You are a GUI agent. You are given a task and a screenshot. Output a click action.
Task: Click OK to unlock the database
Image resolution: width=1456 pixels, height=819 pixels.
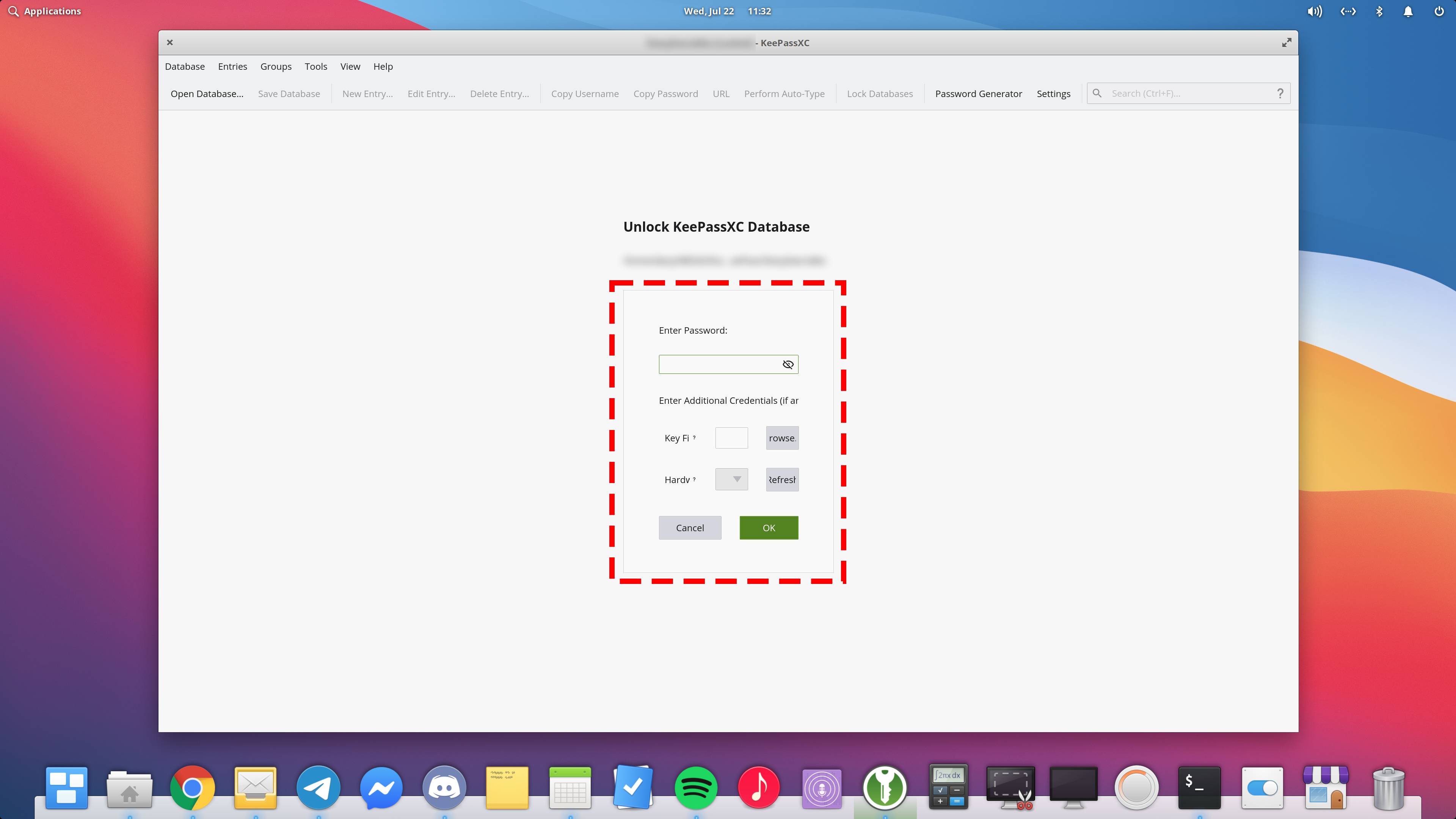pyautogui.click(x=768, y=527)
